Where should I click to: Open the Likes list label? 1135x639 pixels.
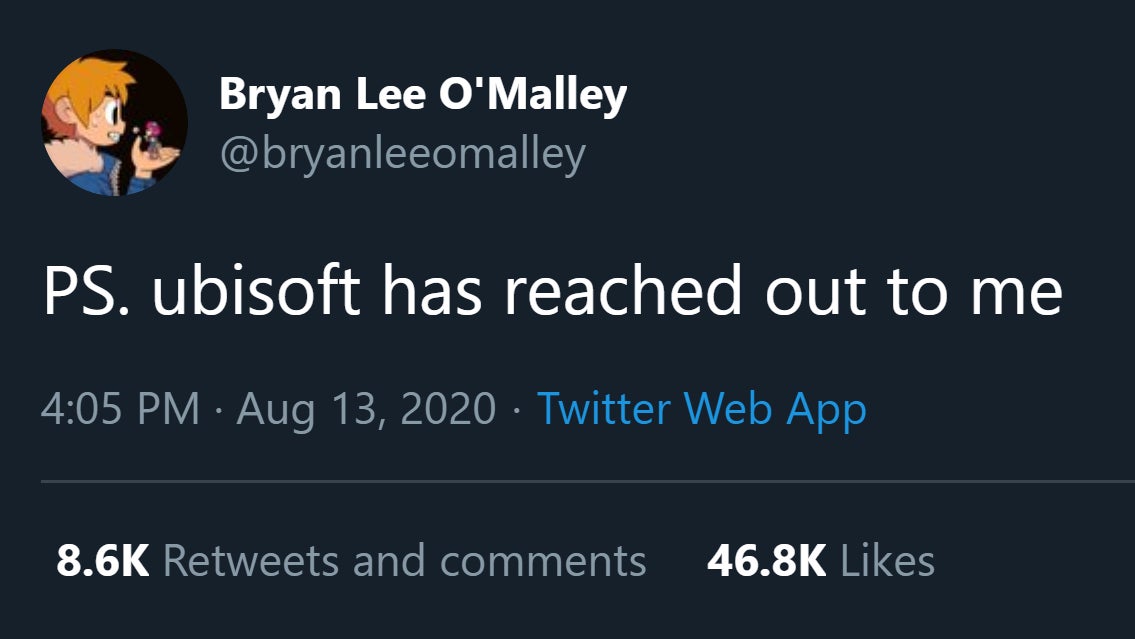coord(887,561)
